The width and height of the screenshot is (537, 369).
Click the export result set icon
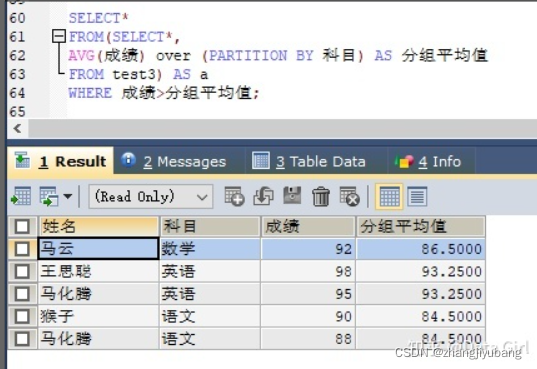21,196
